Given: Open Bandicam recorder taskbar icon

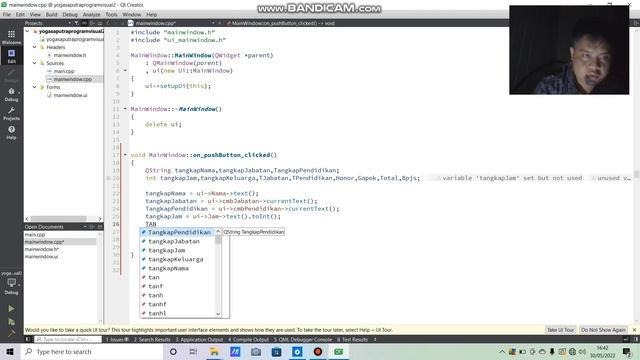Looking at the screenshot, I should pos(318,351).
